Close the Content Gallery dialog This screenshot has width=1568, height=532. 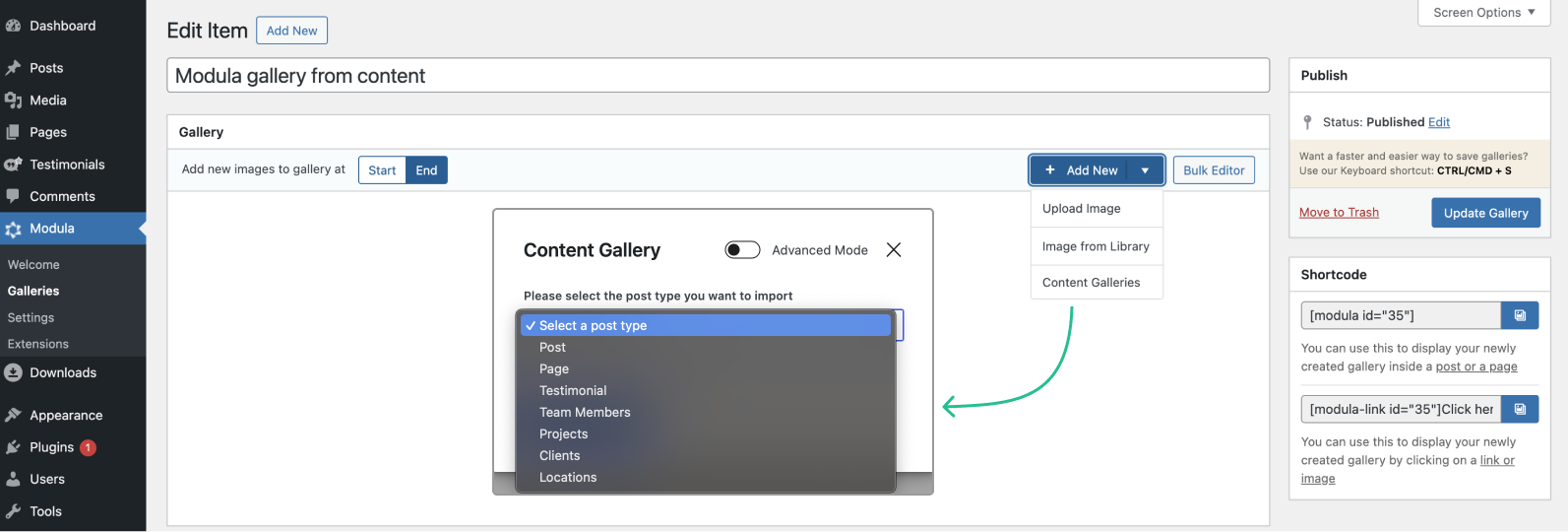(x=894, y=250)
